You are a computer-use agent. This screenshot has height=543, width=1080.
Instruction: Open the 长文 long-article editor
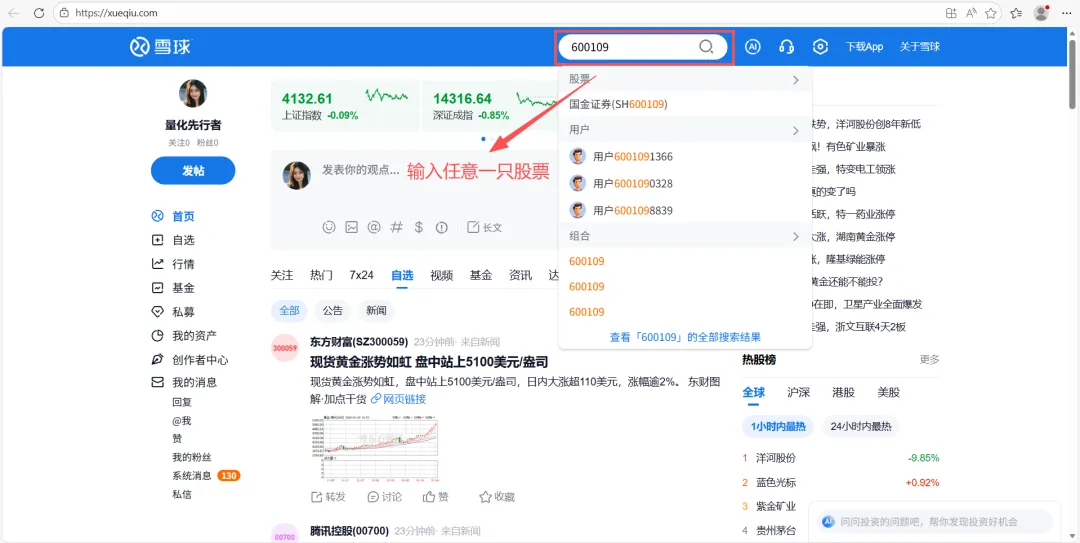[x=484, y=227]
